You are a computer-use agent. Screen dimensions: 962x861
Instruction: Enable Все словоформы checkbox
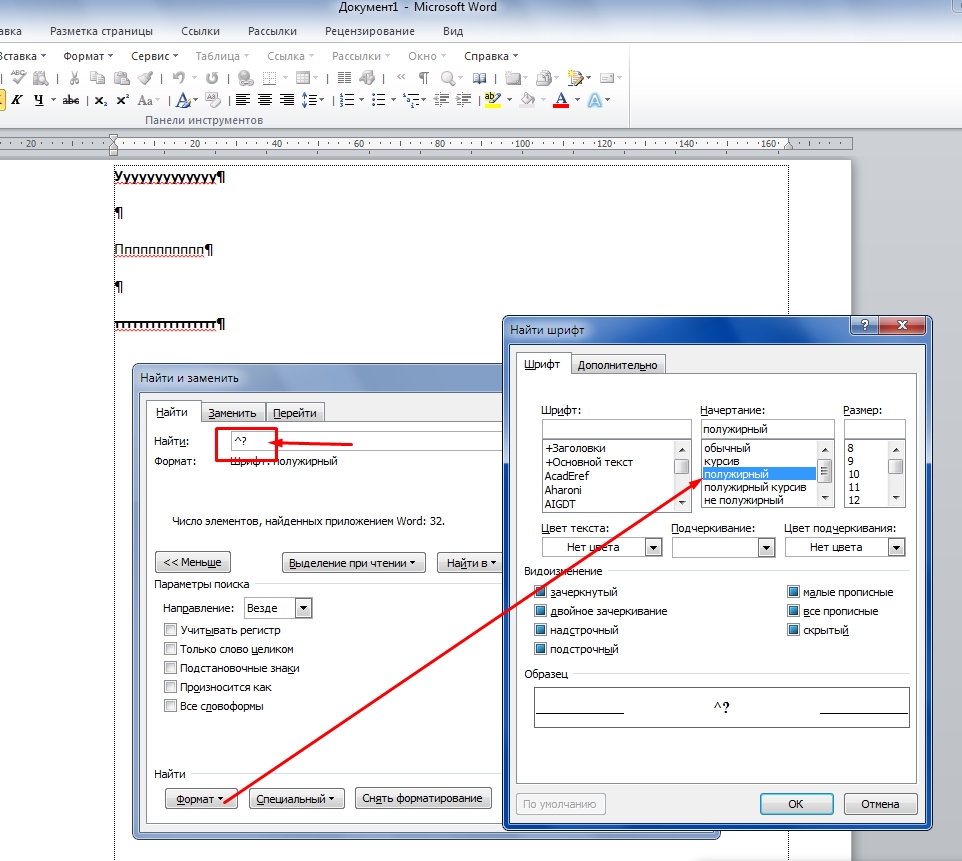[171, 706]
